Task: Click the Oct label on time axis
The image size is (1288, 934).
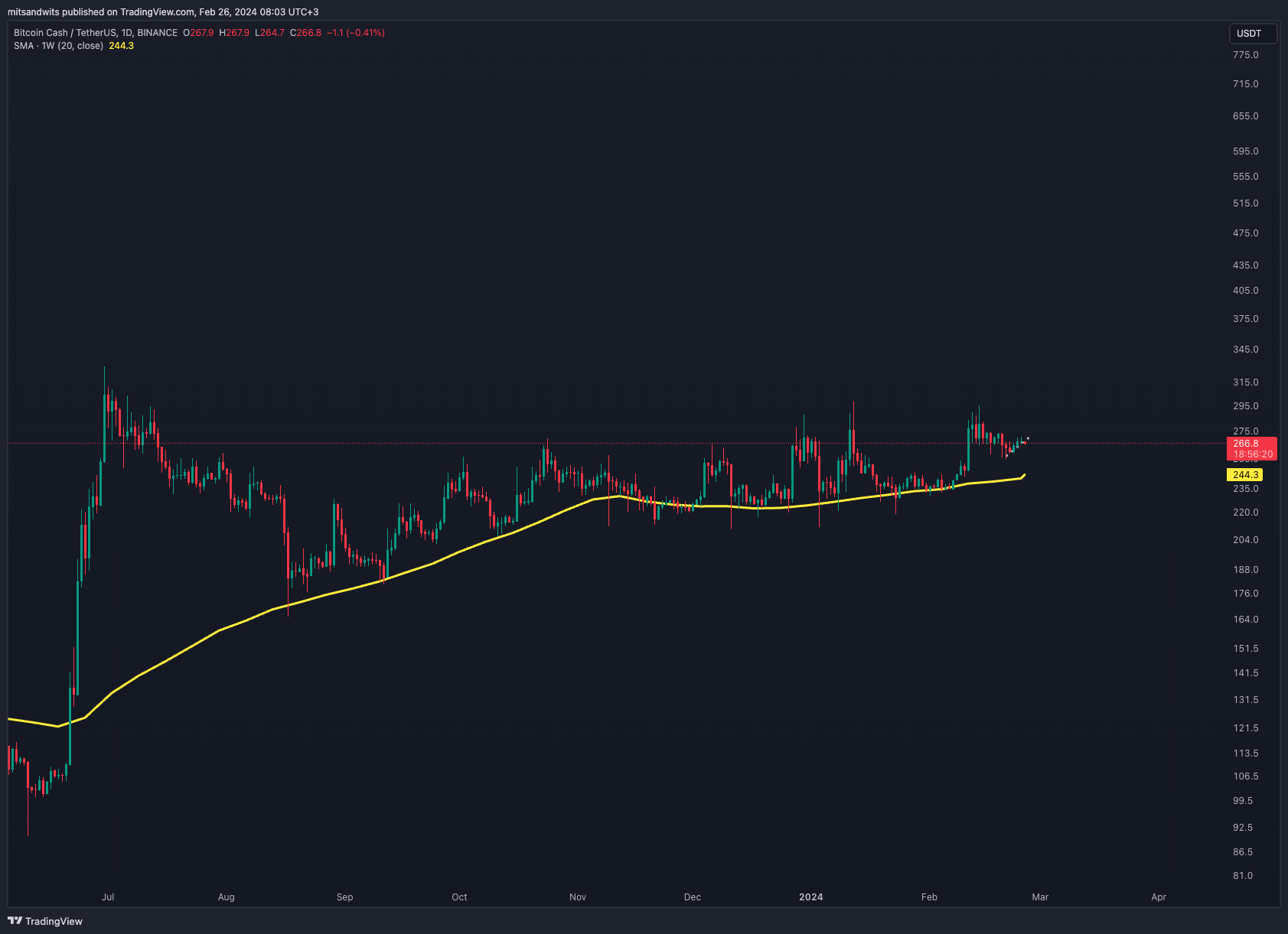Action: pos(459,897)
